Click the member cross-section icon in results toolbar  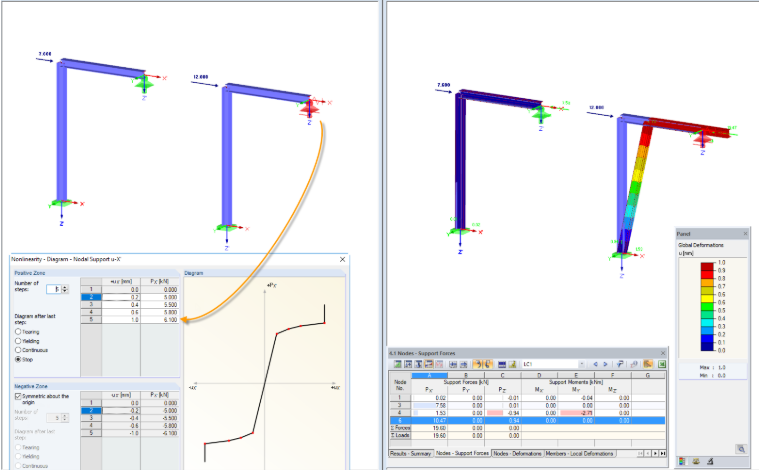[x=418, y=364]
